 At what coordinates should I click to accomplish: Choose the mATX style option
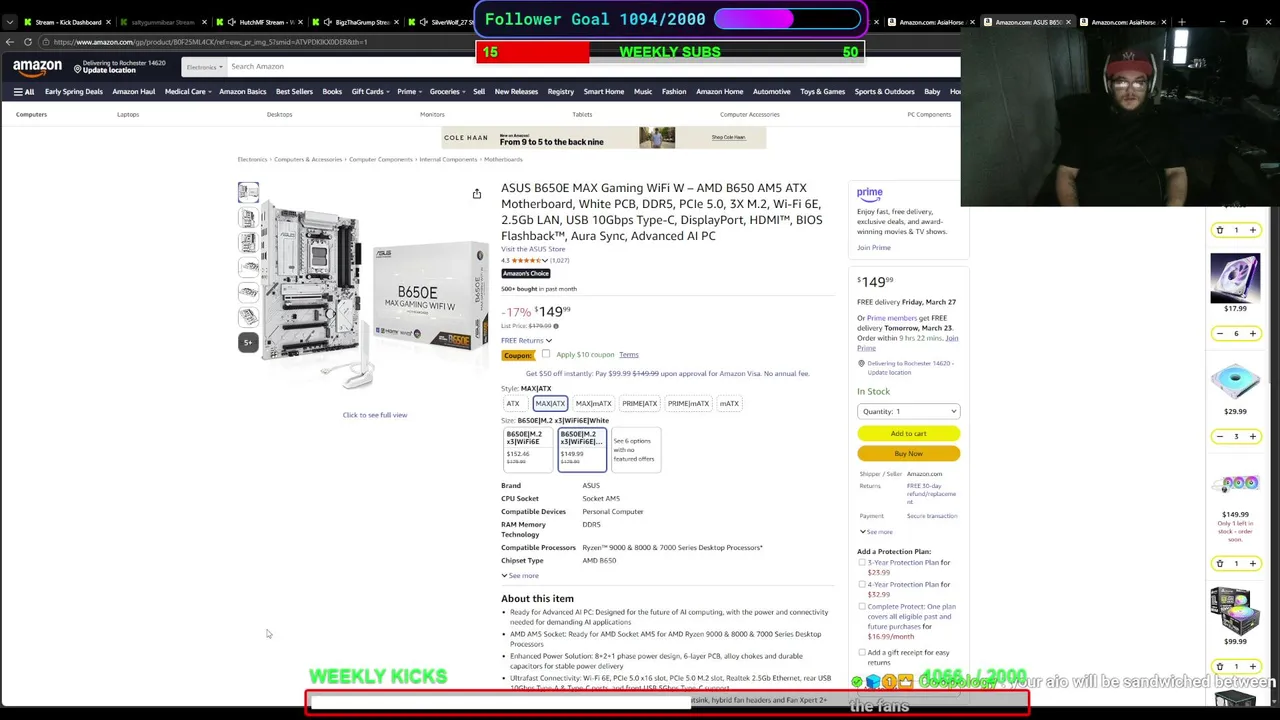(729, 404)
